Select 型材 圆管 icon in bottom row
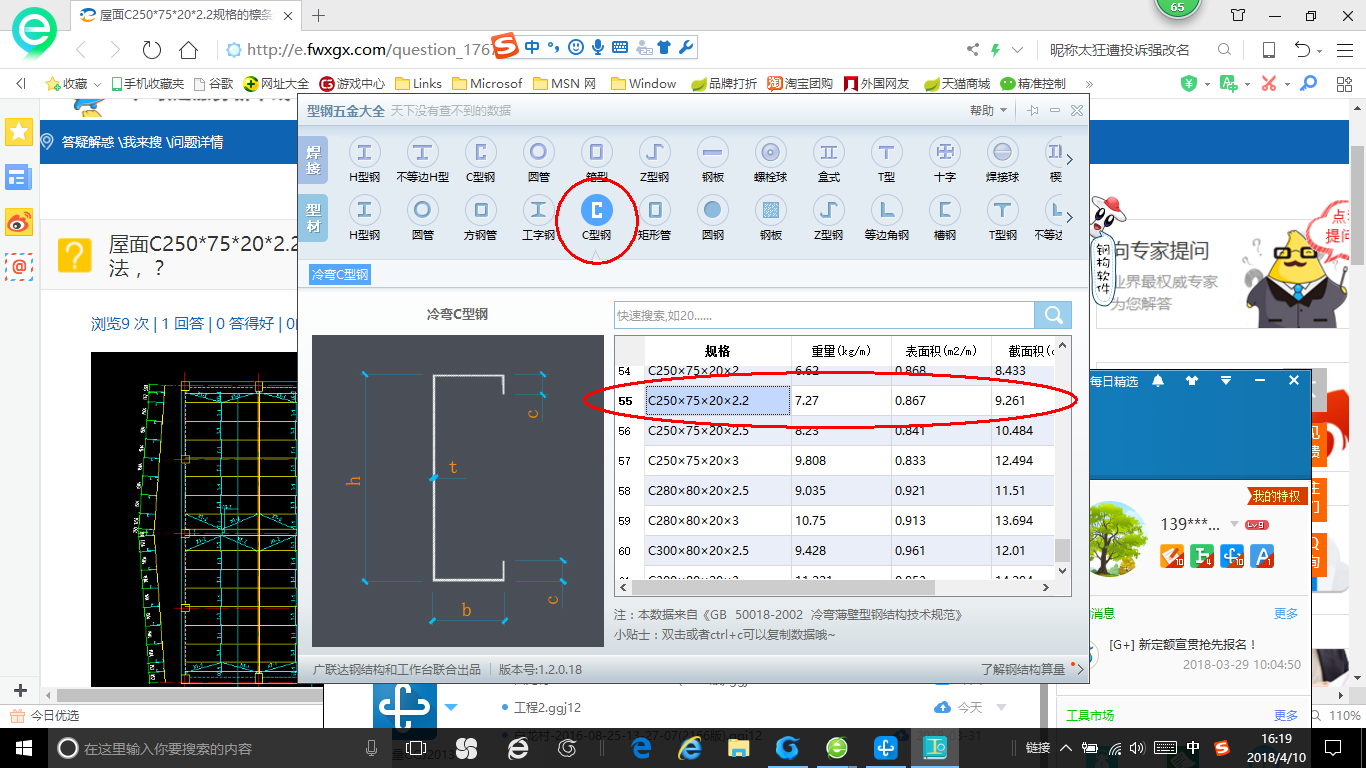Viewport: 1366px width, 768px height. coord(422,210)
